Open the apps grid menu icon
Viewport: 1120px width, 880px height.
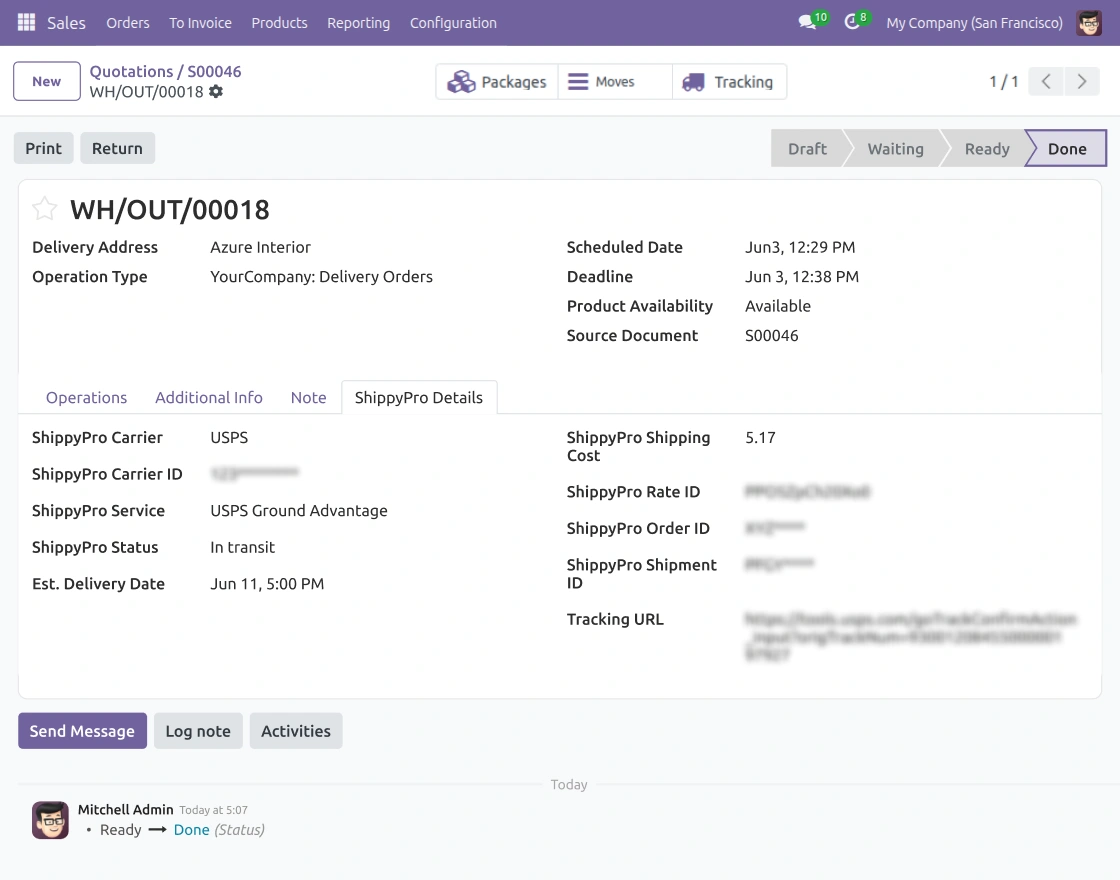tap(26, 23)
